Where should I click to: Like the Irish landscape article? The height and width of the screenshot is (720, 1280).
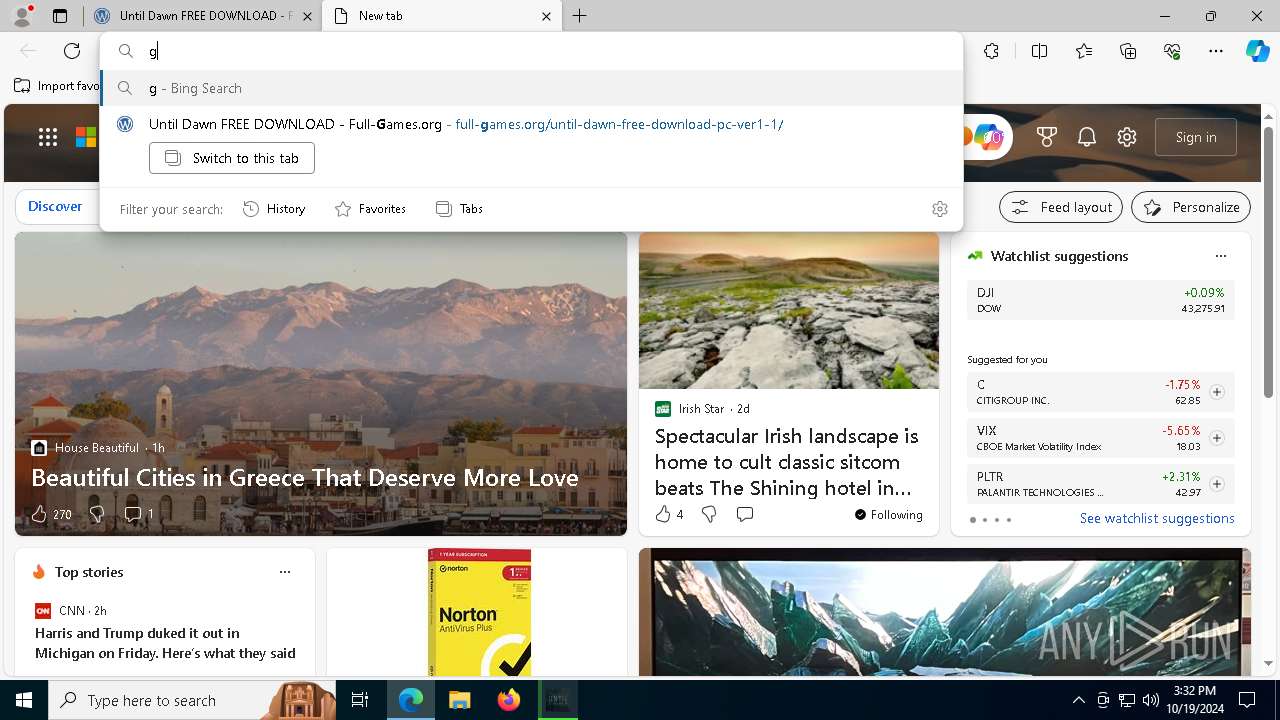pos(668,514)
